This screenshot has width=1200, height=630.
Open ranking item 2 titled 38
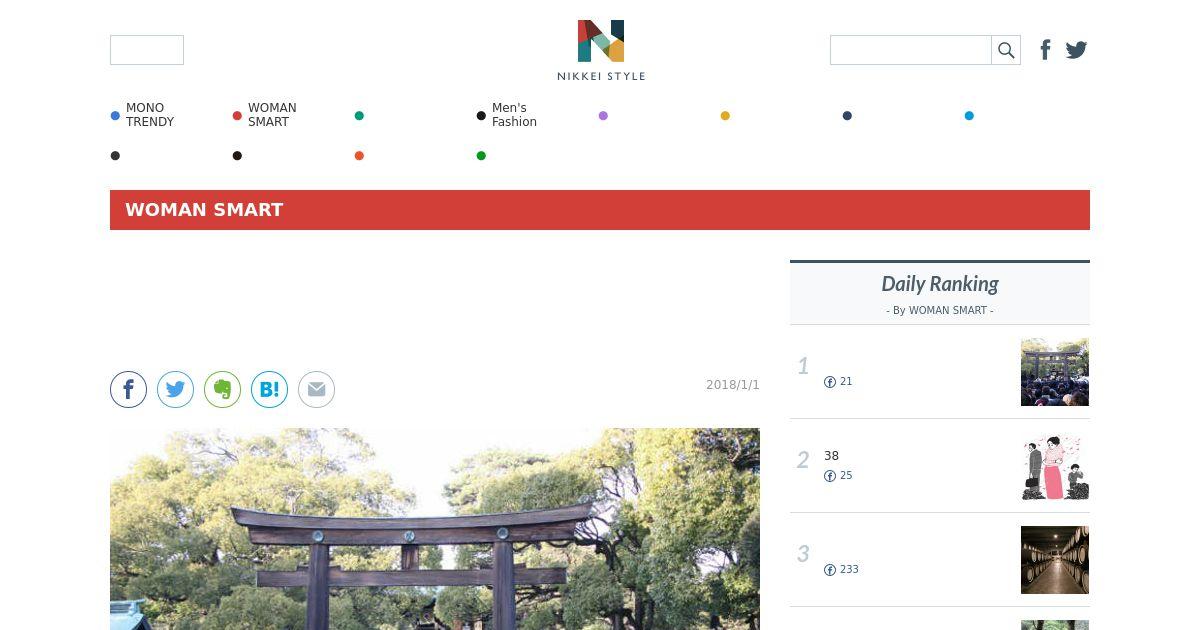(x=831, y=456)
